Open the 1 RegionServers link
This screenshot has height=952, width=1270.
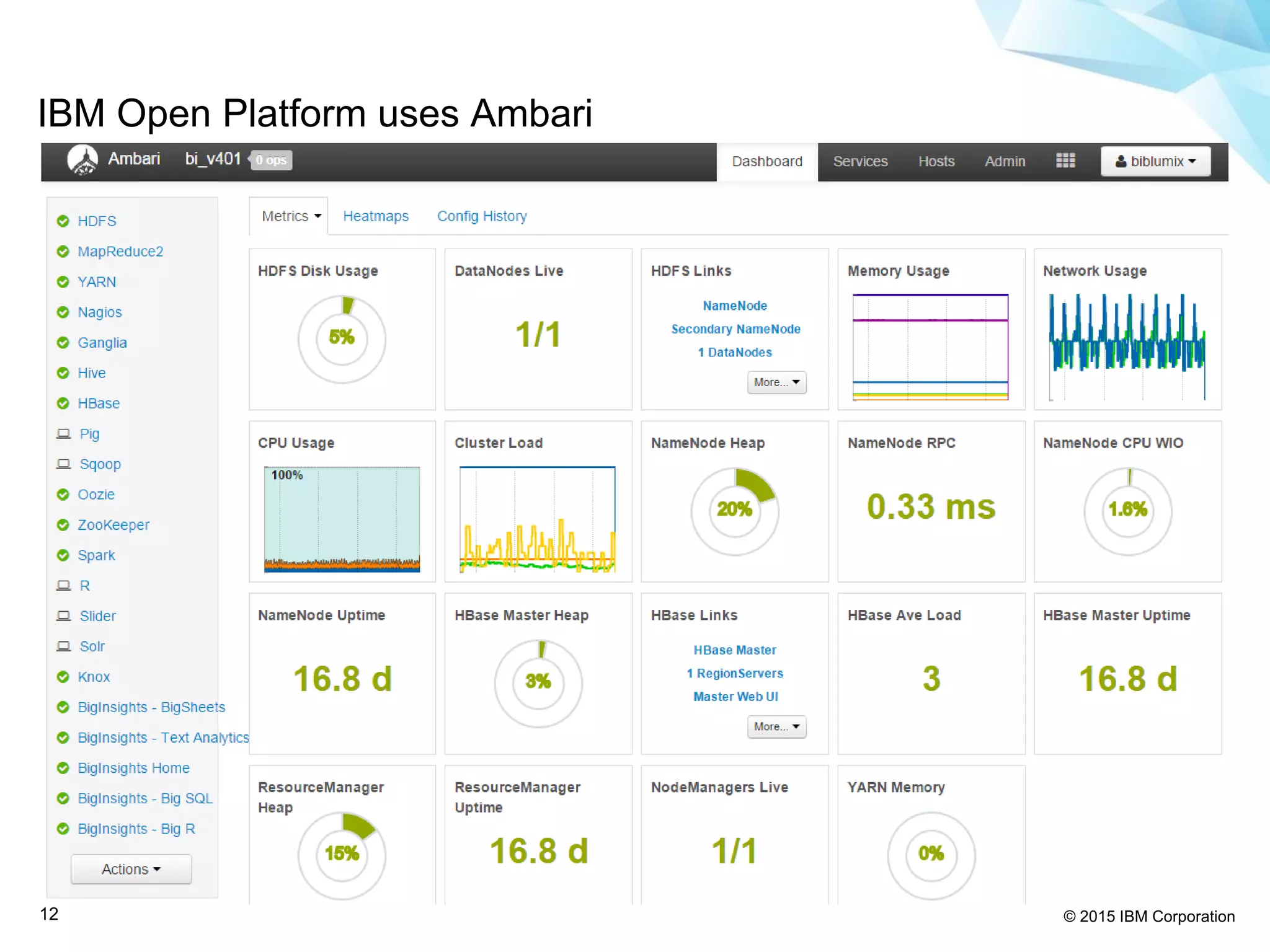(x=735, y=673)
